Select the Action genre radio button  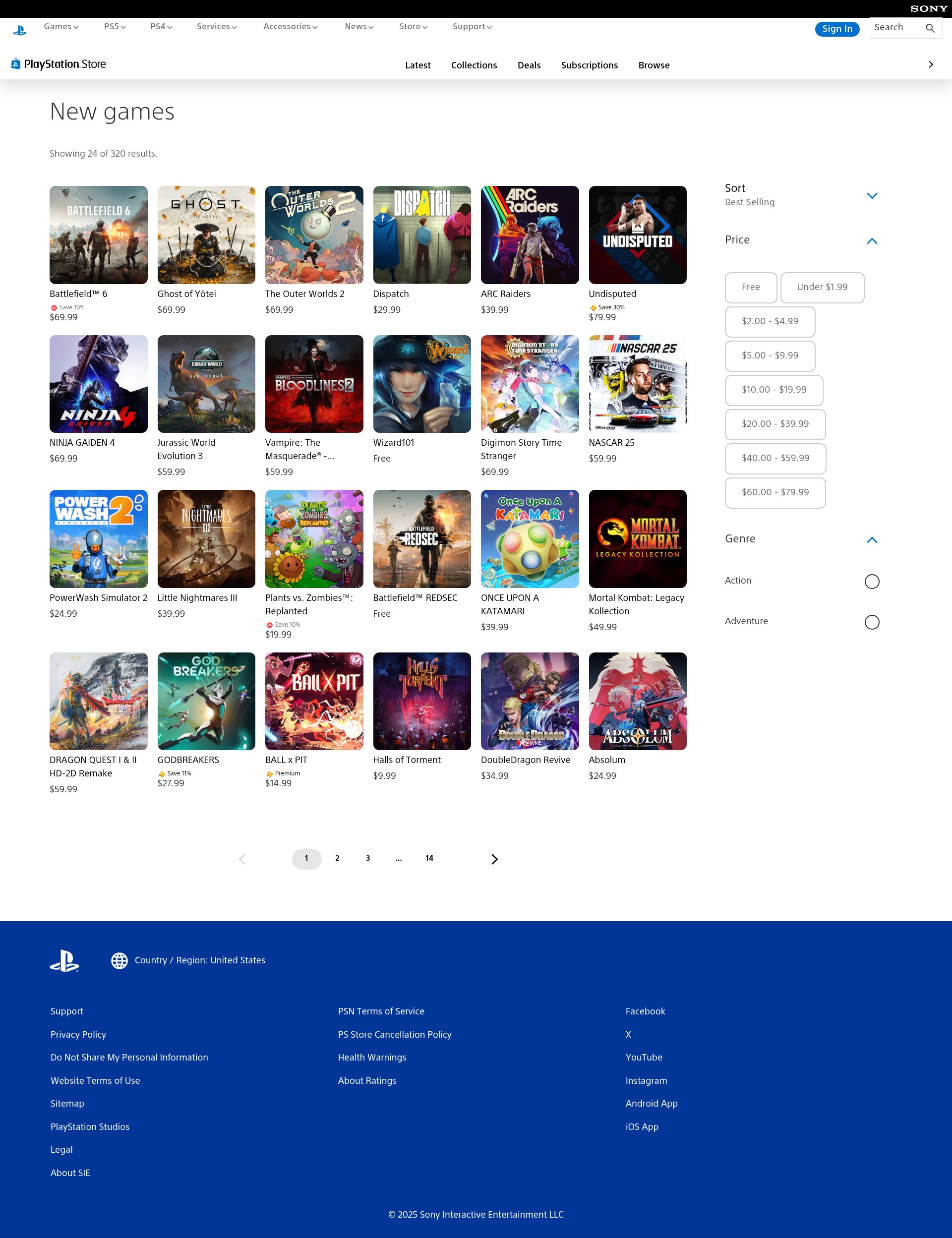(872, 582)
